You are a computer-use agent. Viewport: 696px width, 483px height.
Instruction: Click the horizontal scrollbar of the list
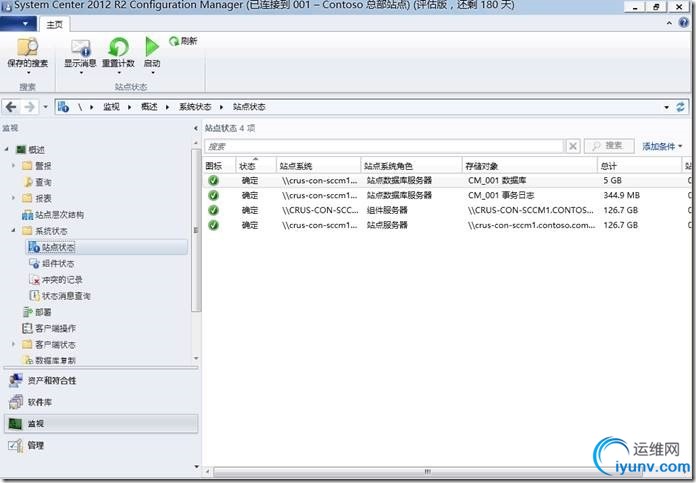426,471
